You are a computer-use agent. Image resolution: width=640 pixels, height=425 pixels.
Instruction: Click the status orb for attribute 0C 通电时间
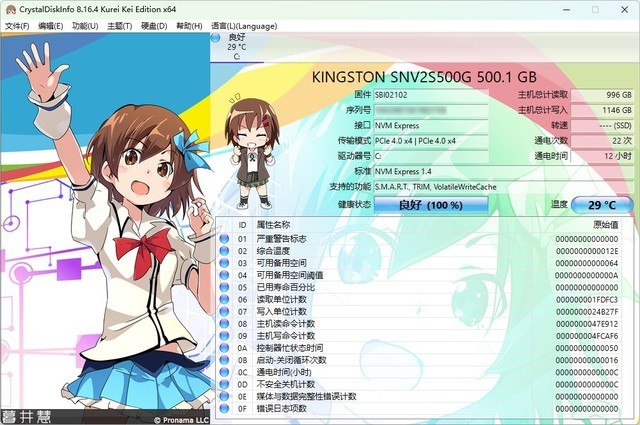[224, 372]
